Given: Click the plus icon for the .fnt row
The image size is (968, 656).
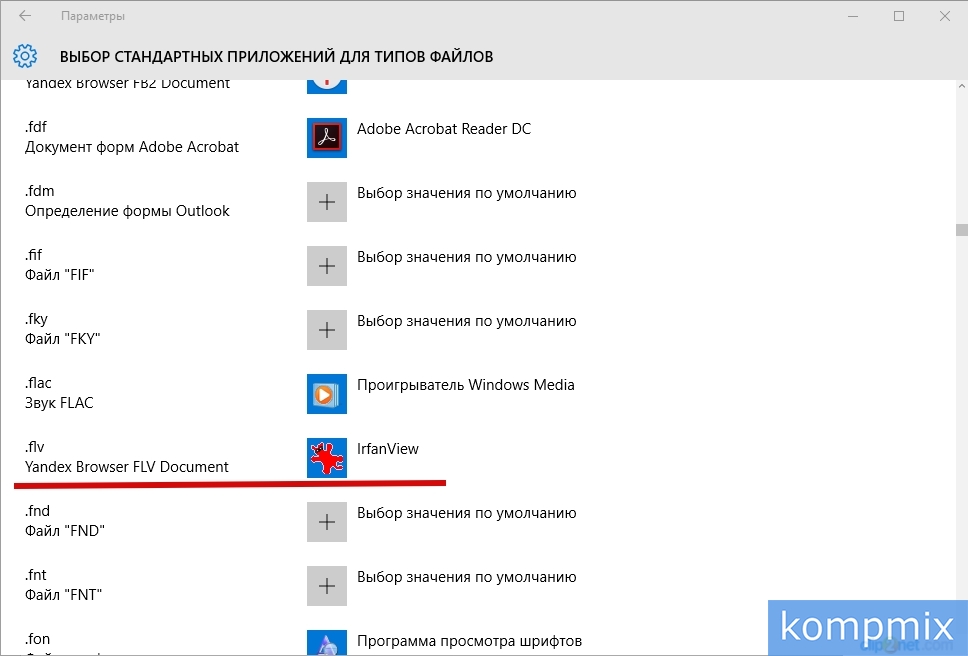Looking at the screenshot, I should [327, 586].
